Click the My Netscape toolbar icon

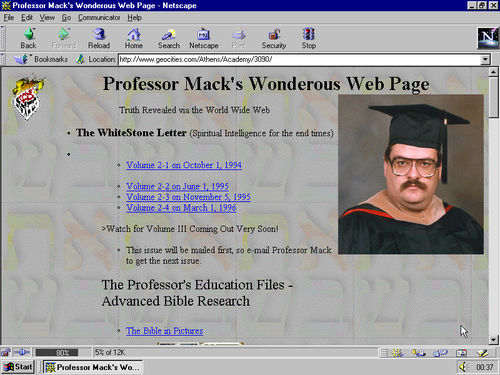(x=204, y=39)
